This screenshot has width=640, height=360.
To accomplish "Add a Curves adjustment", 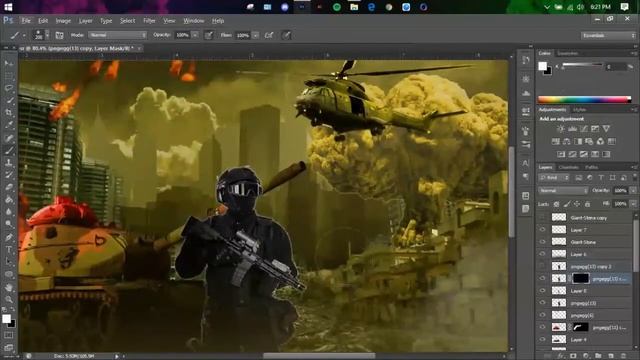I will click(x=584, y=129).
